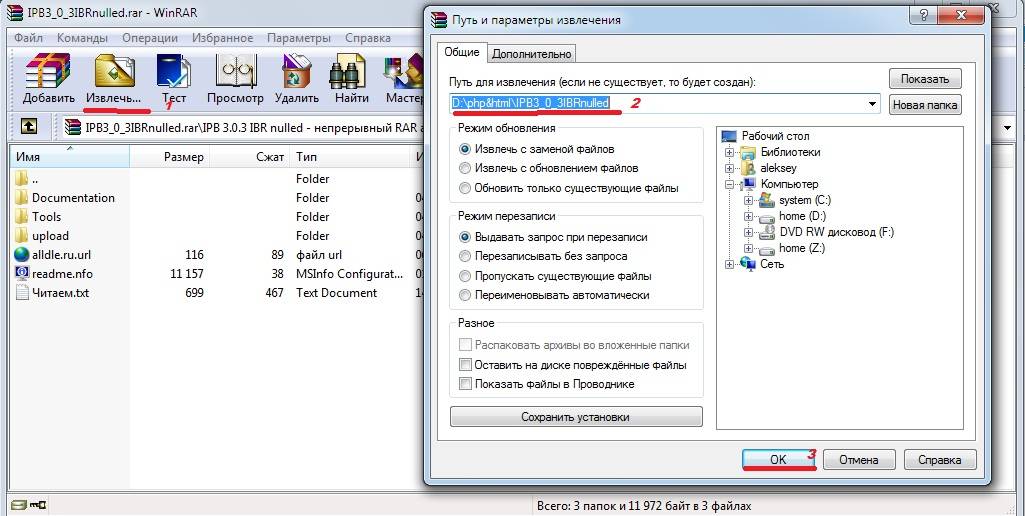Viewport: 1025px width, 516px height.
Task: Open the Команды menu
Action: click(82, 38)
